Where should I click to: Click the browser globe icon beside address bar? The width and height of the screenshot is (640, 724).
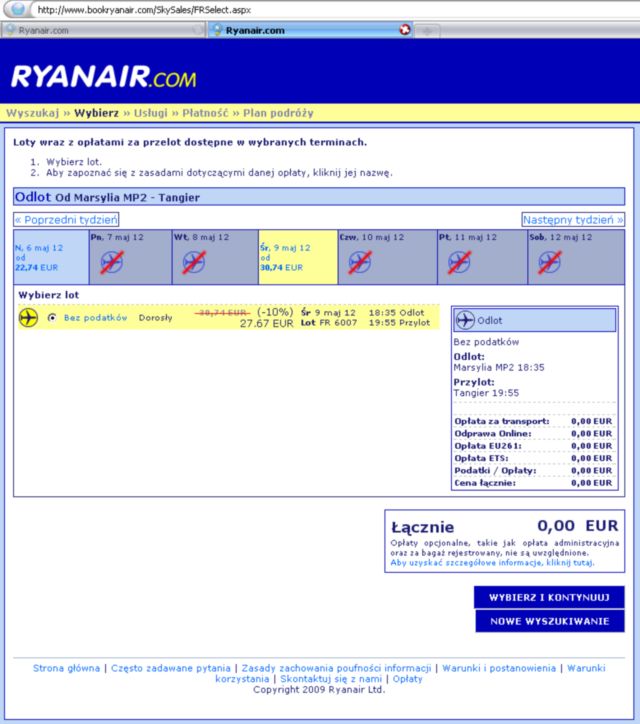[x=18, y=8]
